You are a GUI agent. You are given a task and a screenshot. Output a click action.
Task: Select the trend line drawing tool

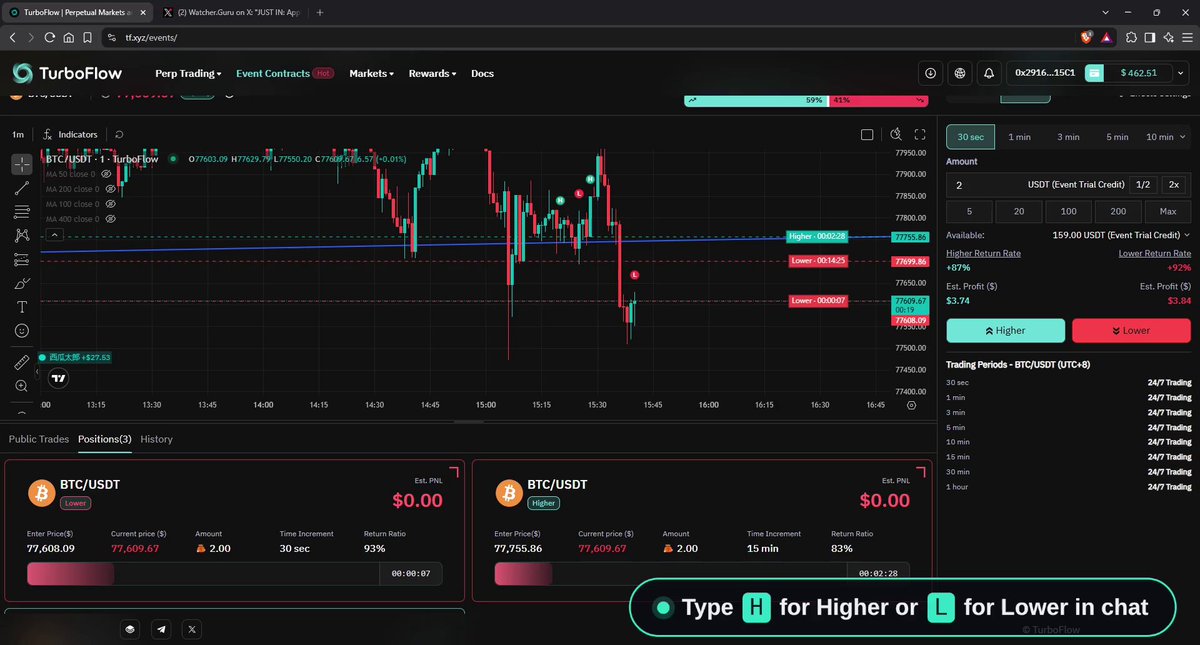(x=22, y=188)
